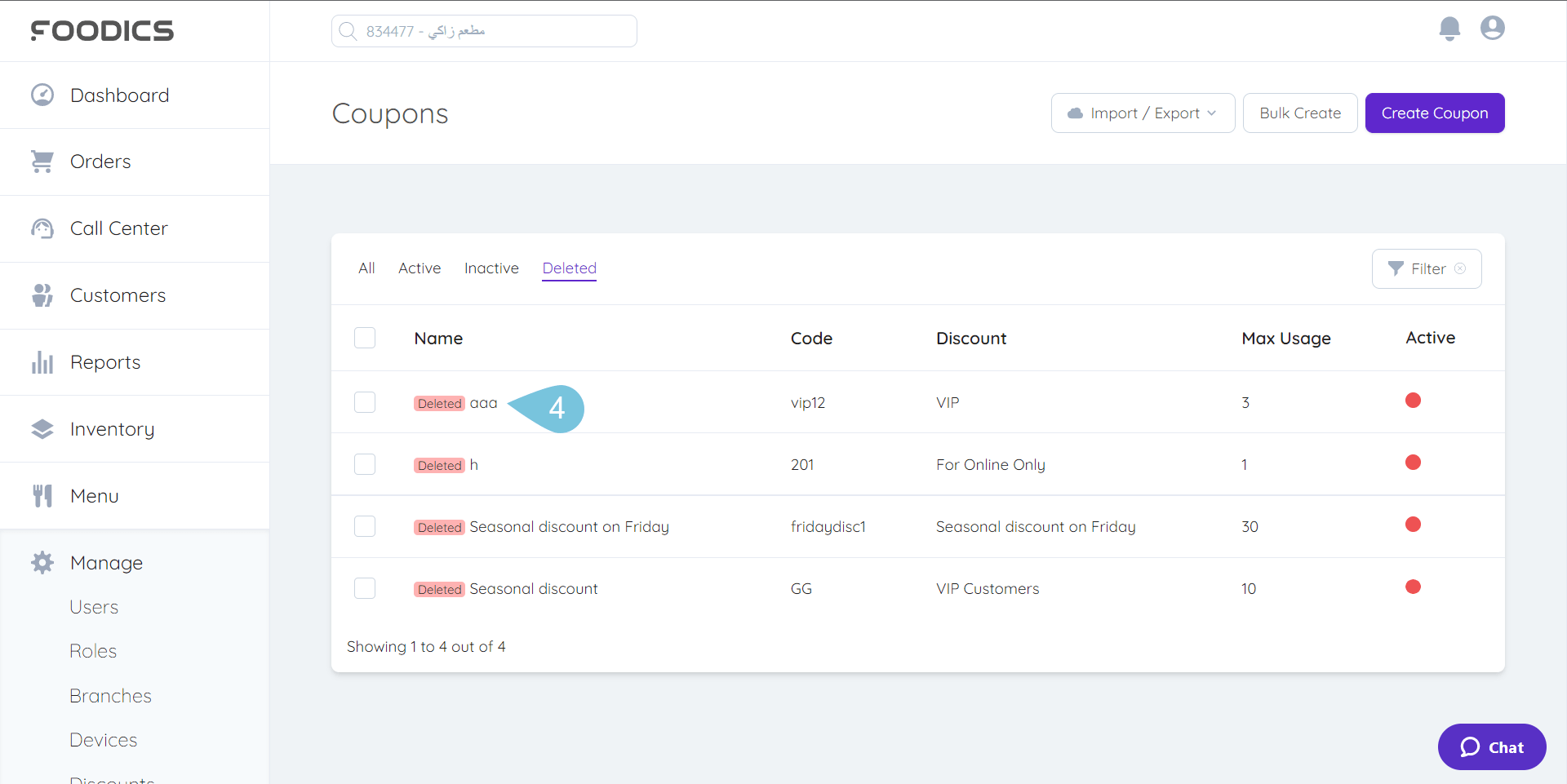Navigate to Customers
The image size is (1567, 784).
pyautogui.click(x=135, y=295)
